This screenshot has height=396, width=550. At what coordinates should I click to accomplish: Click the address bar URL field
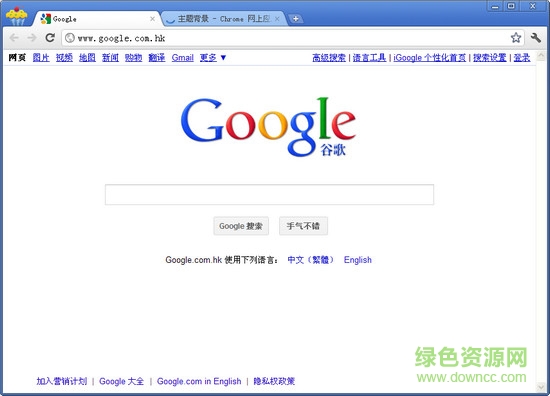293,38
